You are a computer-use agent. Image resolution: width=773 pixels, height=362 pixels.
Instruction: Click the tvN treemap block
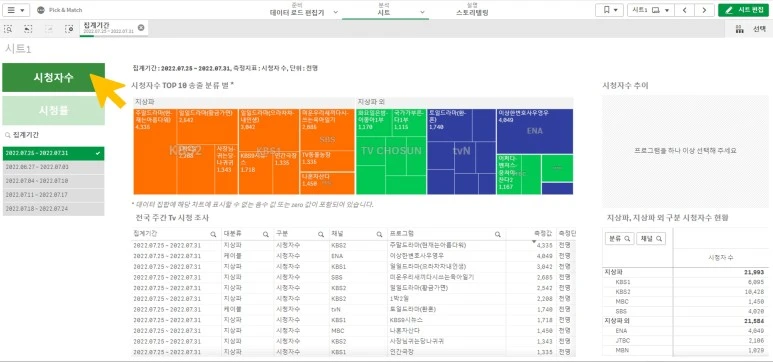(x=461, y=151)
